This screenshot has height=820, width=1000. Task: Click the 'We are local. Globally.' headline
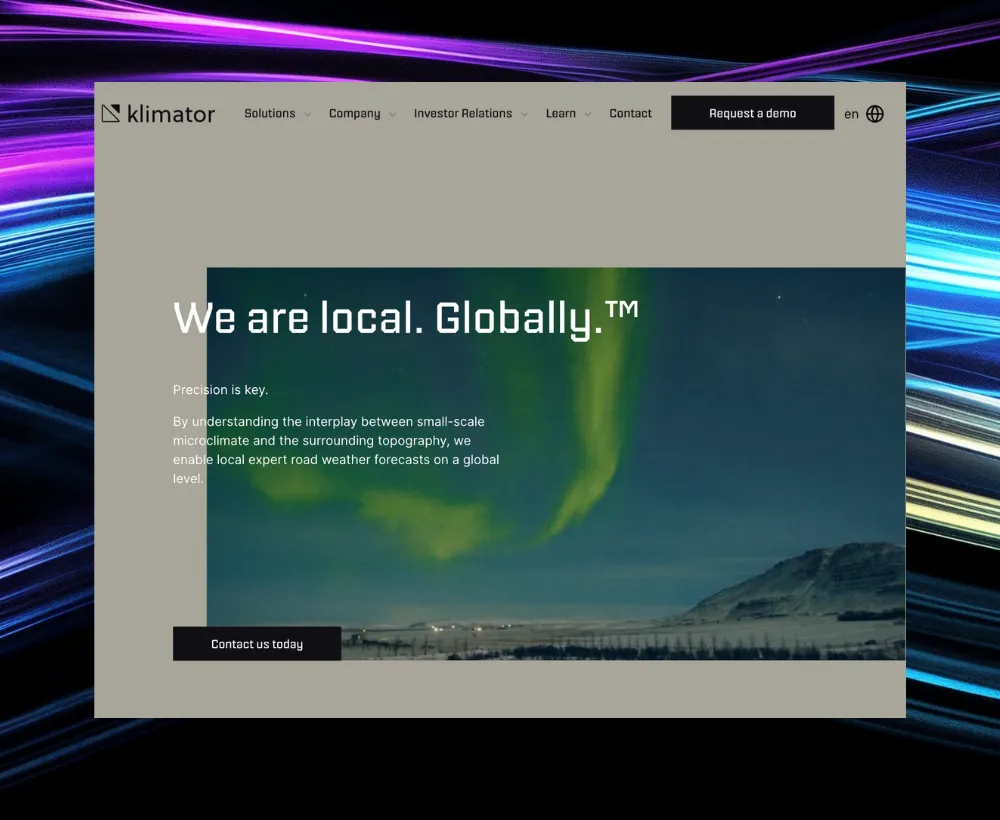click(x=405, y=319)
